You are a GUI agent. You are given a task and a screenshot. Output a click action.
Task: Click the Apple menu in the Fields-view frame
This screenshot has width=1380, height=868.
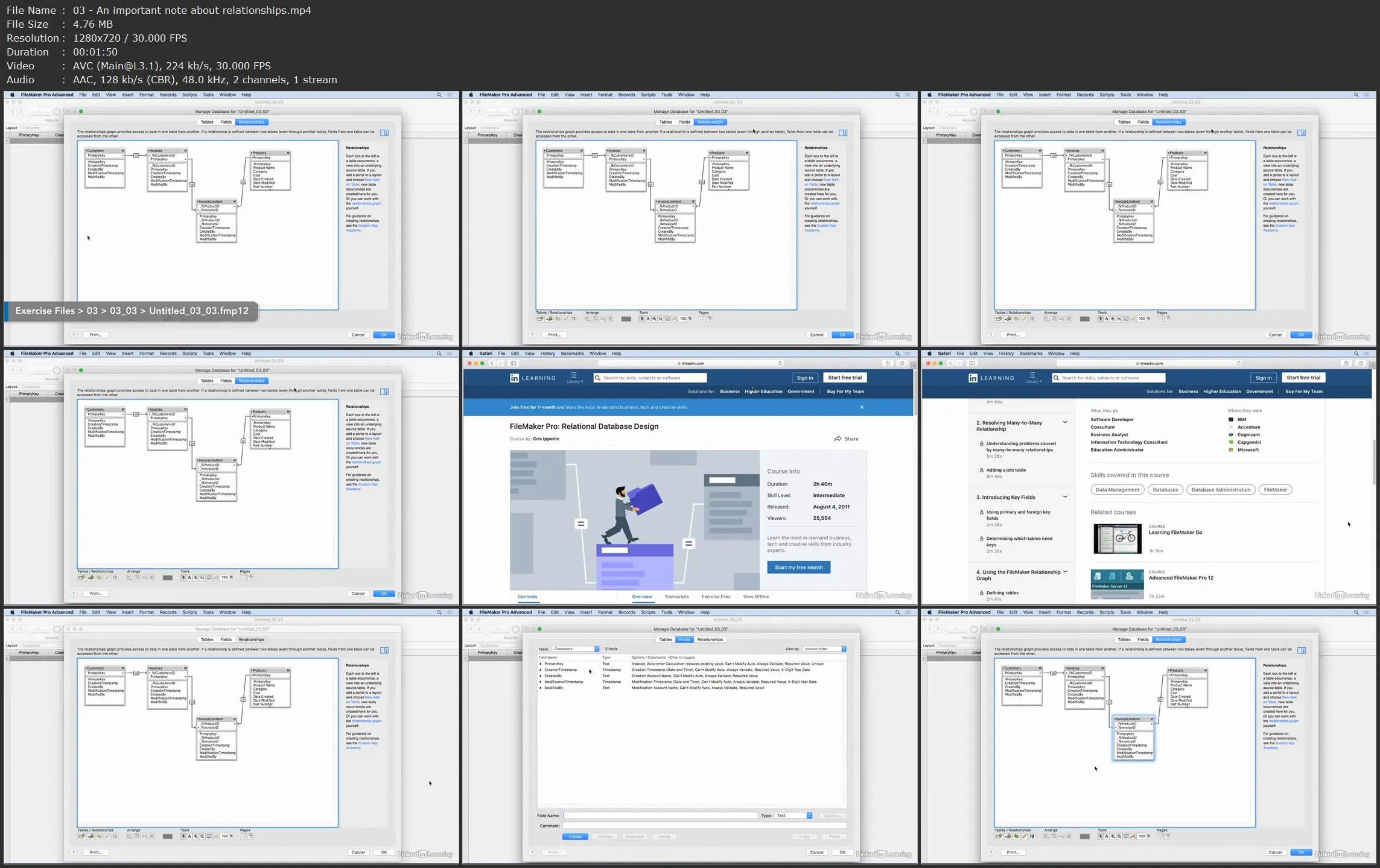471,612
